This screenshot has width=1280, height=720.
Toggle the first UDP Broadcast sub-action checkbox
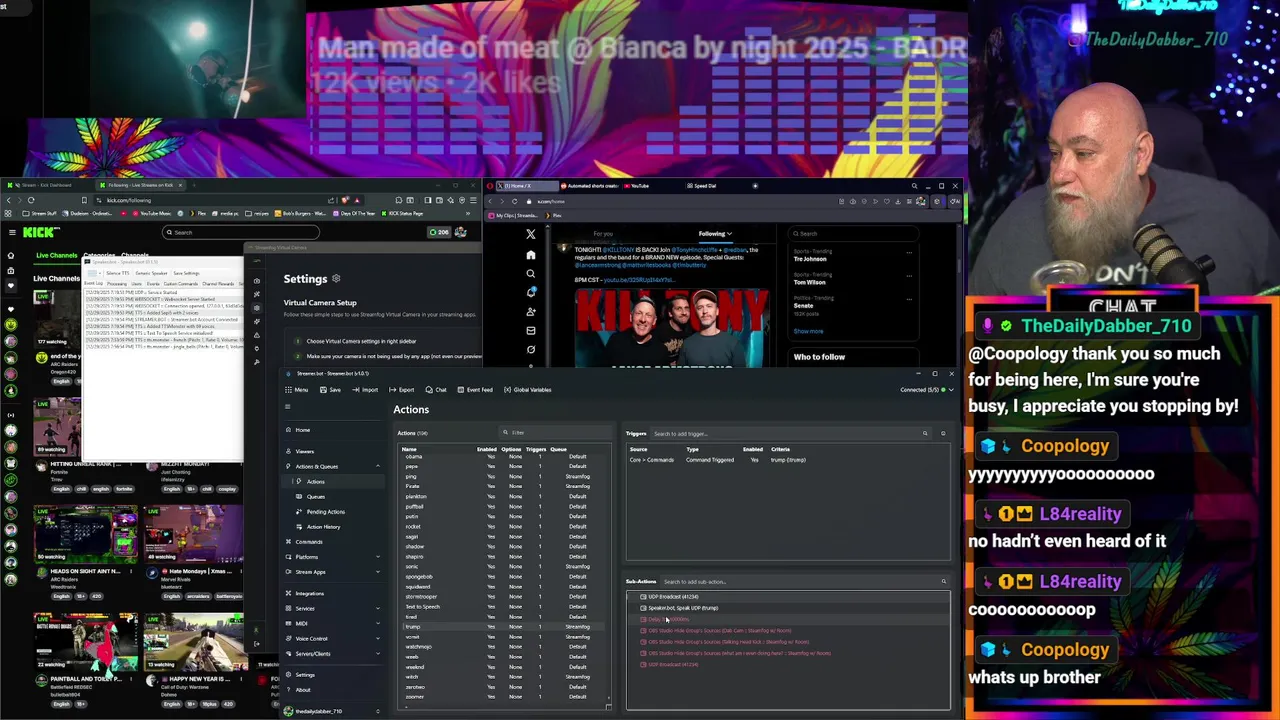pyautogui.click(x=643, y=597)
